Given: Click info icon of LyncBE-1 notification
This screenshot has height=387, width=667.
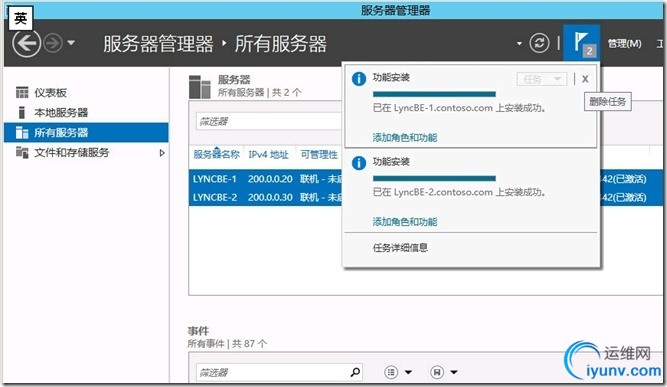Looking at the screenshot, I should [x=359, y=79].
